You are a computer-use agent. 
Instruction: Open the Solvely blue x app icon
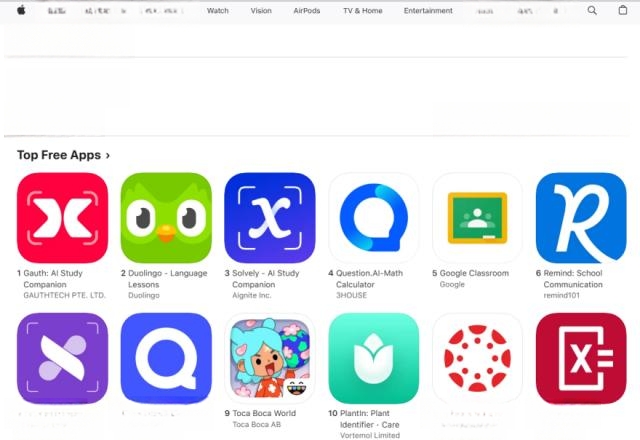click(270, 218)
